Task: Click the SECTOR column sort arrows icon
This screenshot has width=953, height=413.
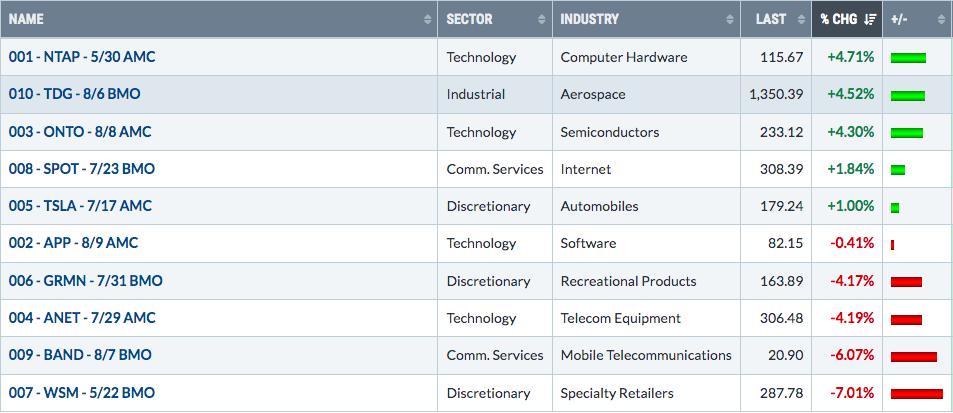Action: (x=542, y=19)
